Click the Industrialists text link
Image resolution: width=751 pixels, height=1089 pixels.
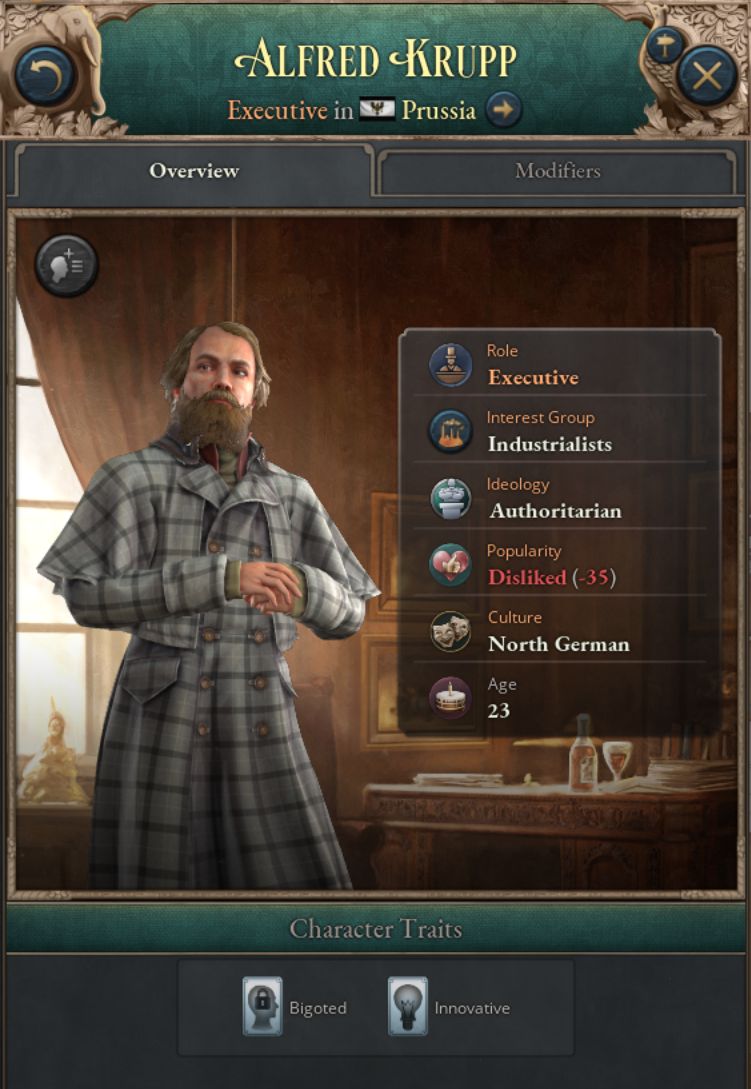[x=550, y=444]
